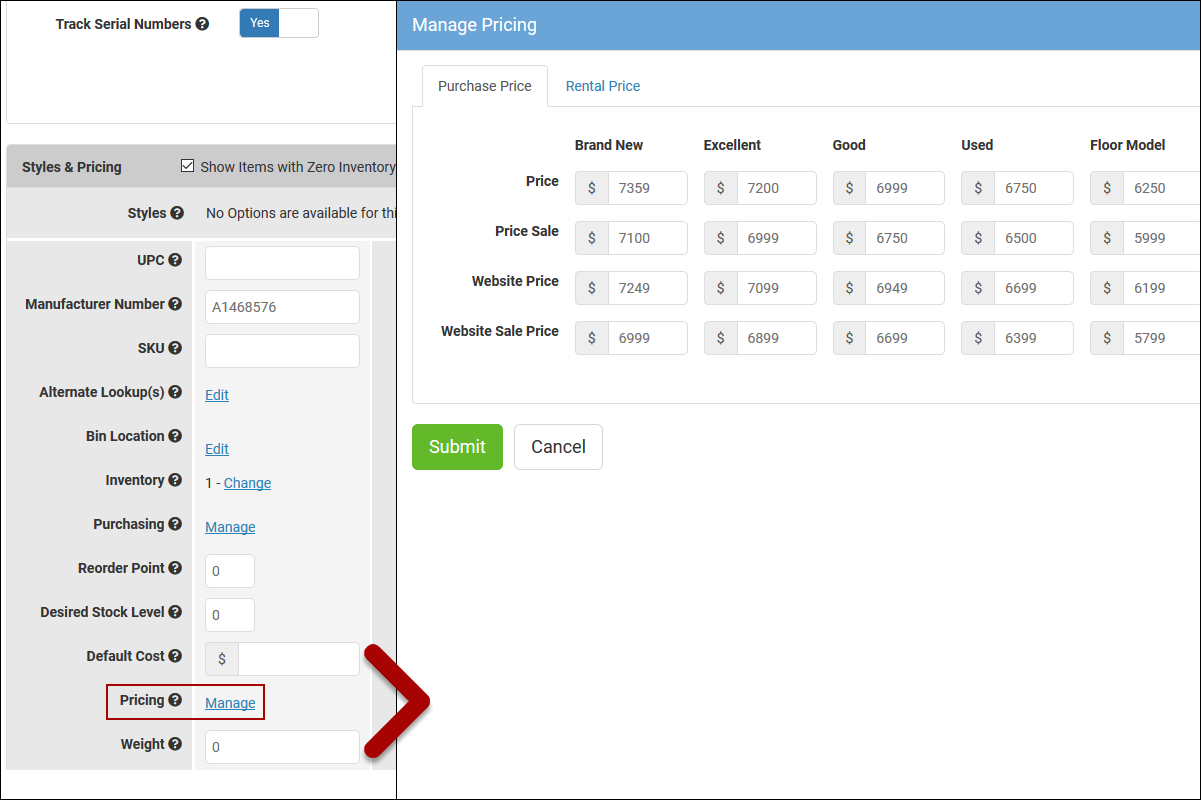
Task: Open the Pricing Manage link
Action: tap(230, 703)
